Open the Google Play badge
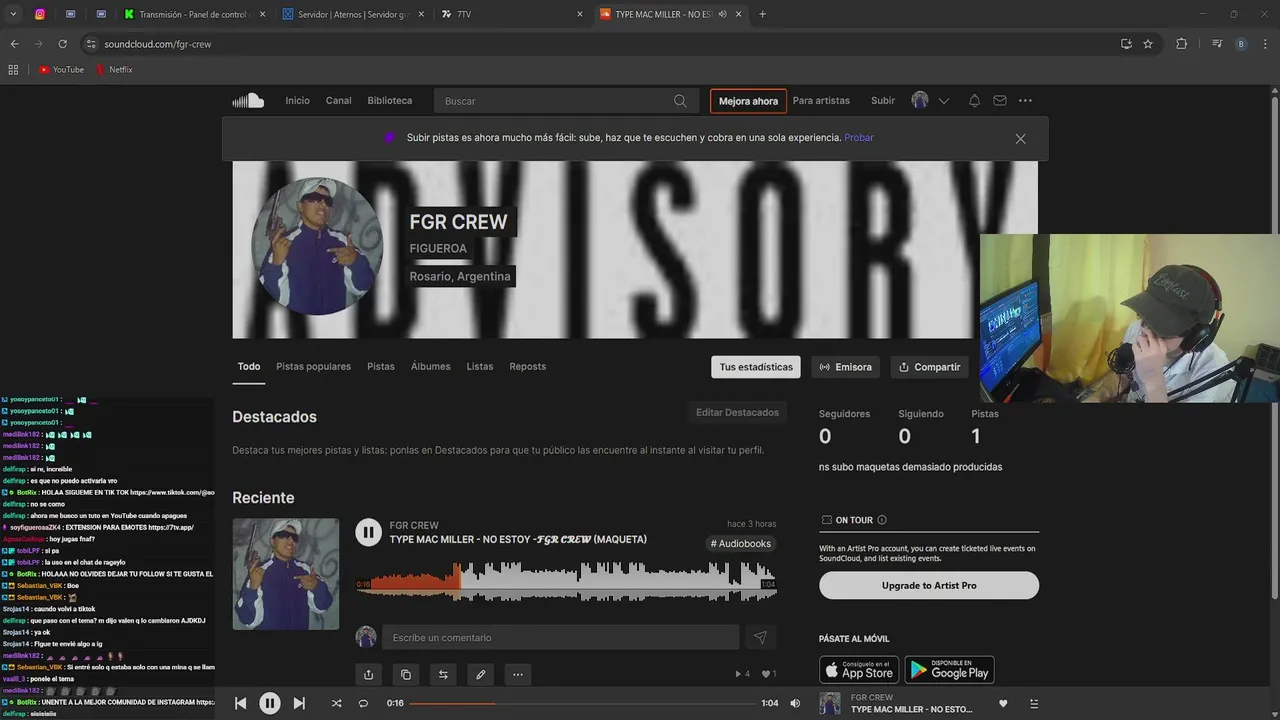The width and height of the screenshot is (1280, 720). click(949, 669)
